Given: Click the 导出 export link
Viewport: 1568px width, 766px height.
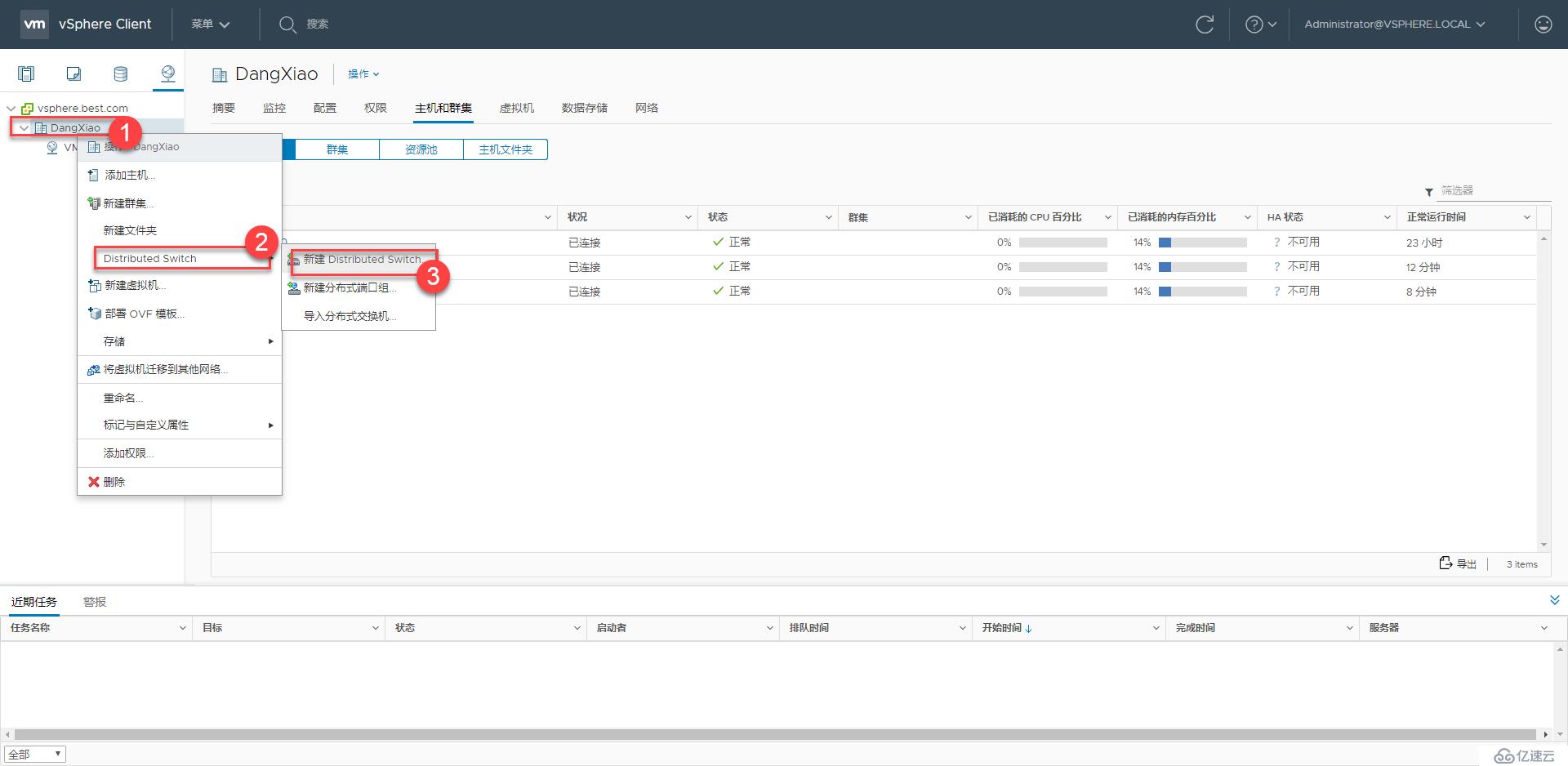Looking at the screenshot, I should tap(1467, 564).
